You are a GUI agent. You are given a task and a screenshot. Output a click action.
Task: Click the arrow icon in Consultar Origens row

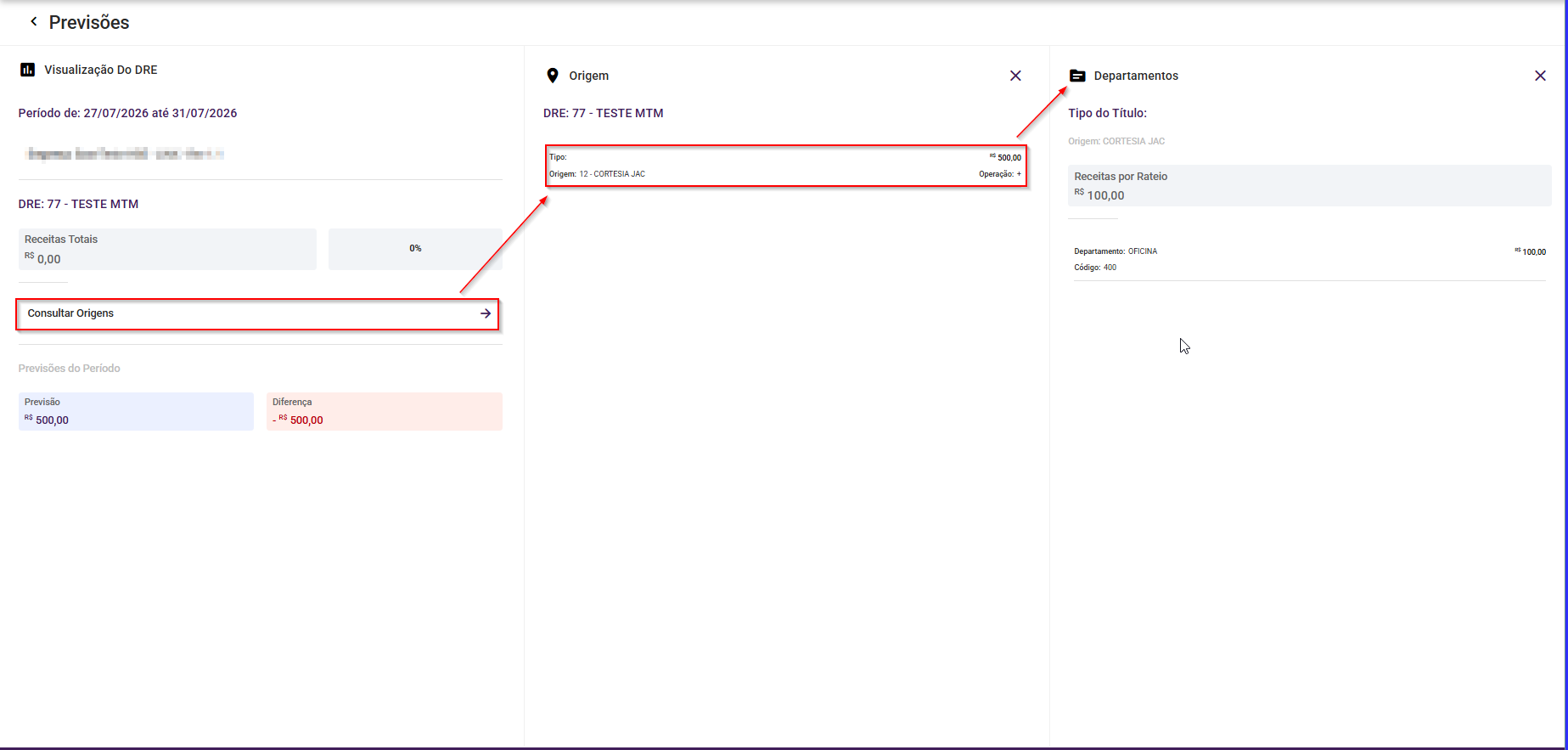coord(486,313)
